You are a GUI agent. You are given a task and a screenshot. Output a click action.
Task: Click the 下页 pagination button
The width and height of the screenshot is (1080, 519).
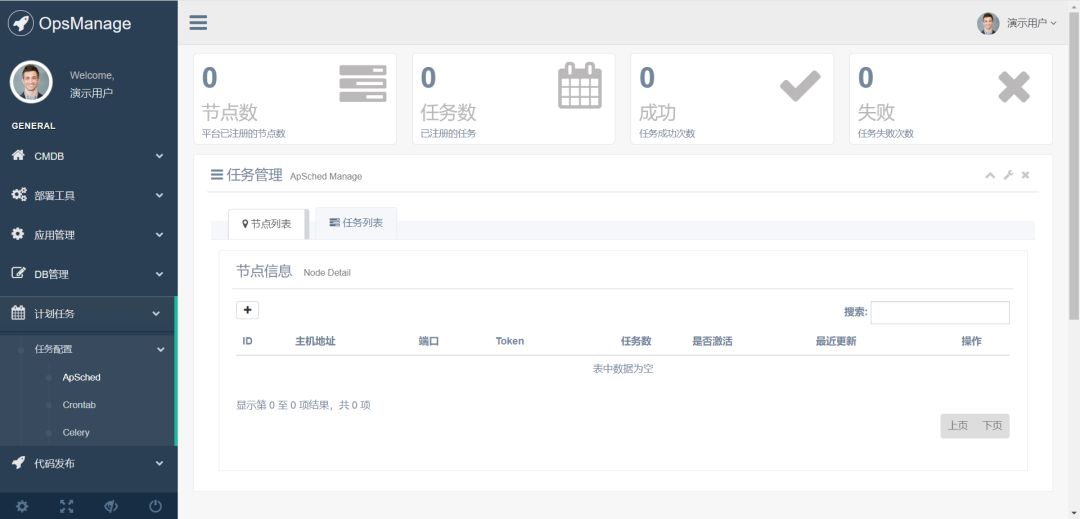coord(992,426)
